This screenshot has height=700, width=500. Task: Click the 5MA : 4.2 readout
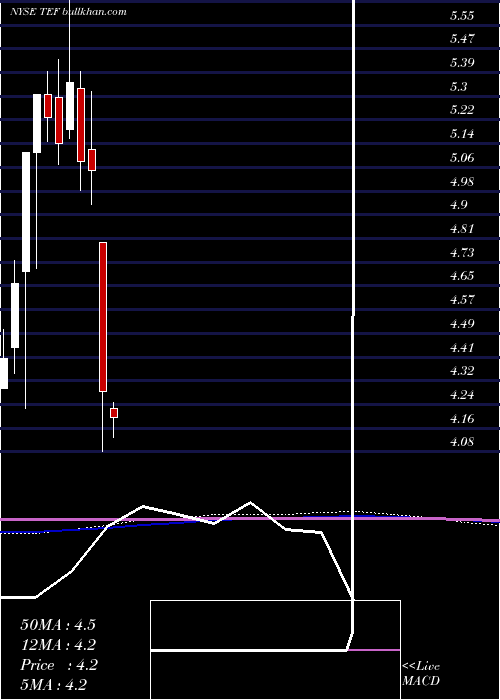pyautogui.click(x=54, y=684)
